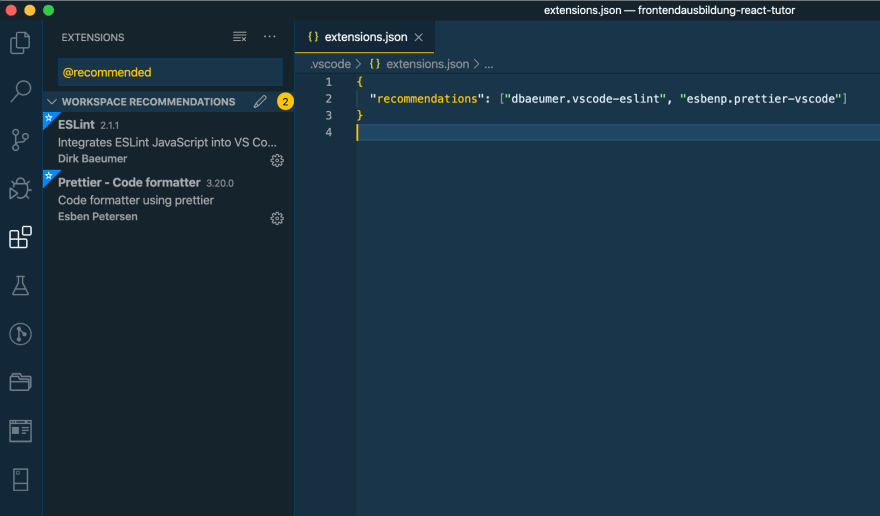Open the Source Control view
Screen dimensions: 880x516
20,140
